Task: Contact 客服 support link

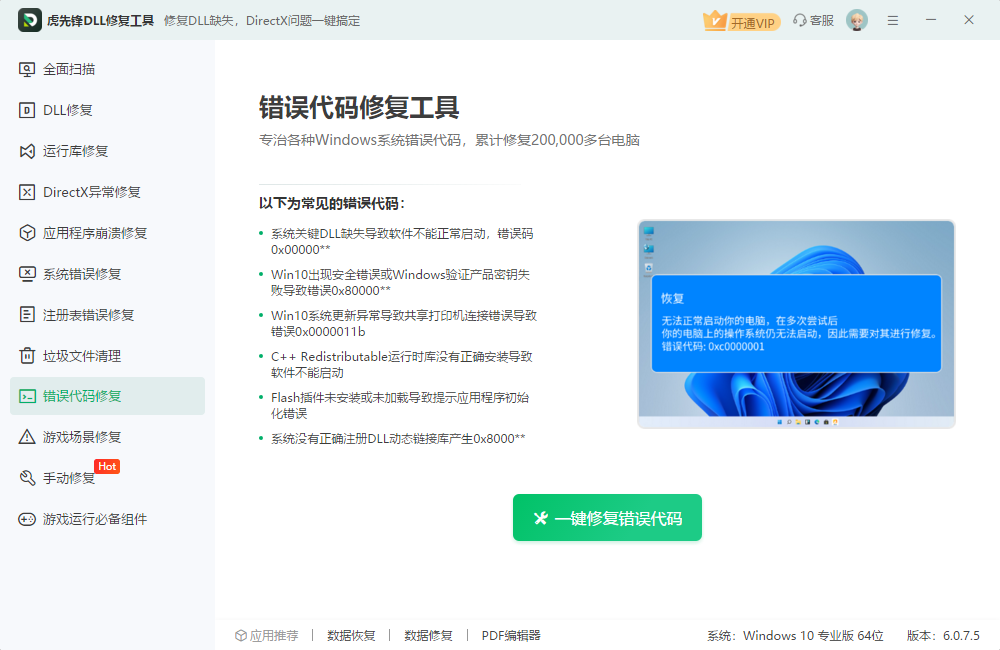Action: [x=814, y=20]
